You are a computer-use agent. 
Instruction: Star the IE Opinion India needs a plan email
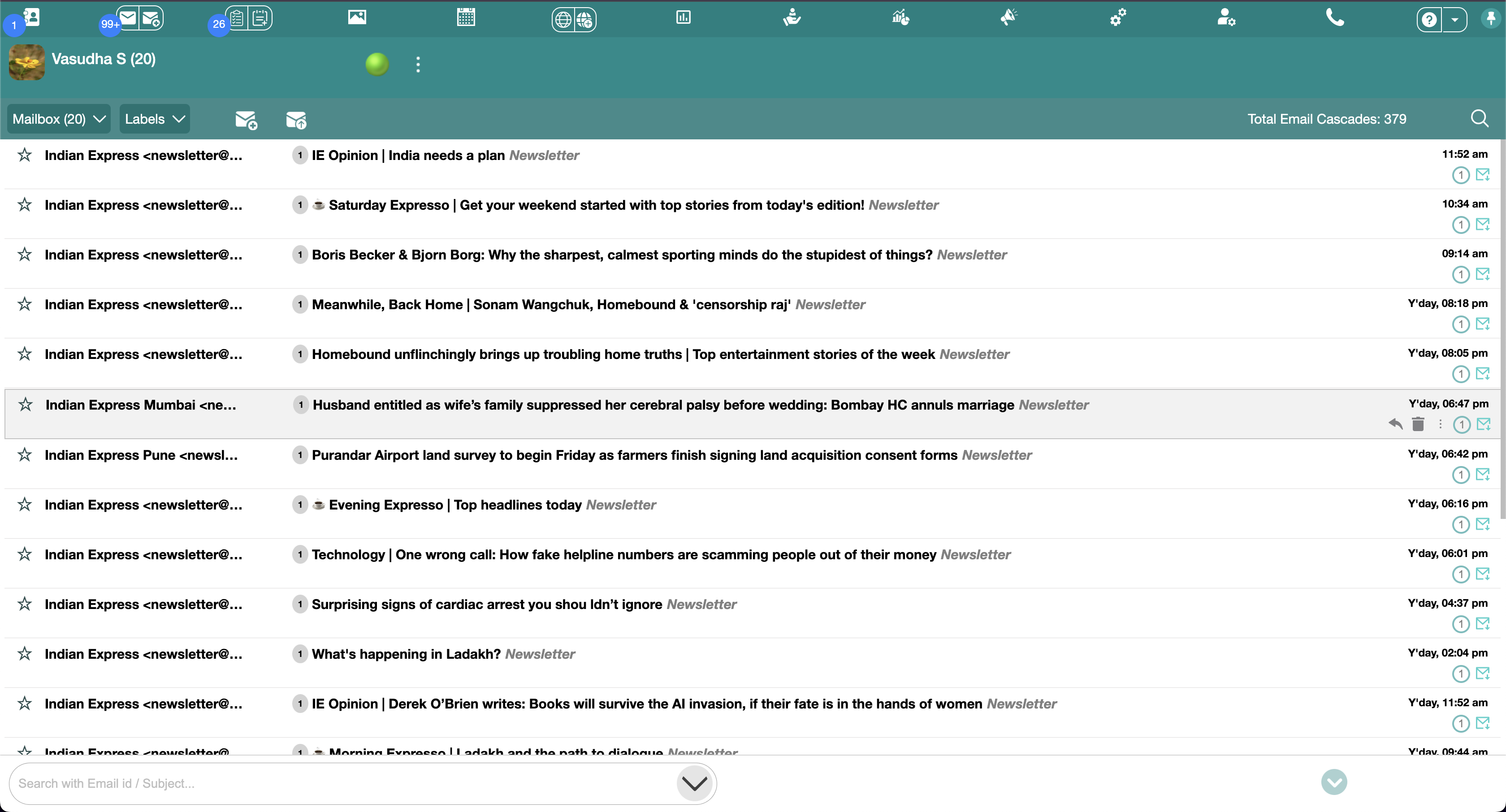pos(25,155)
